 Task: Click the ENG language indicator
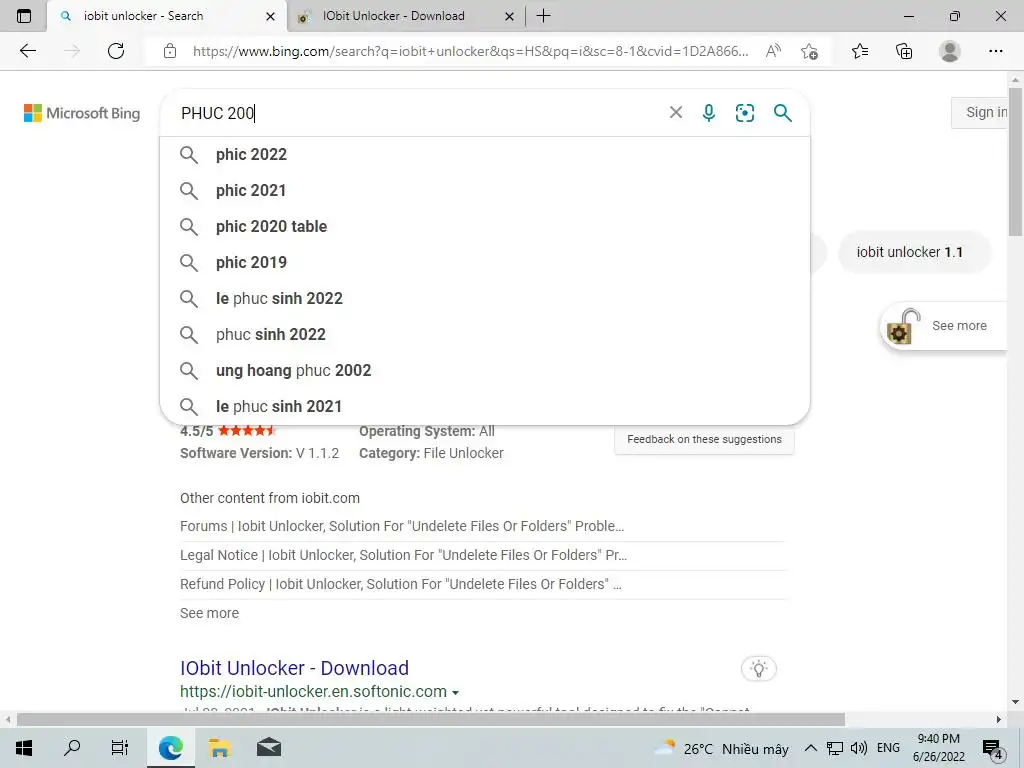click(888, 748)
